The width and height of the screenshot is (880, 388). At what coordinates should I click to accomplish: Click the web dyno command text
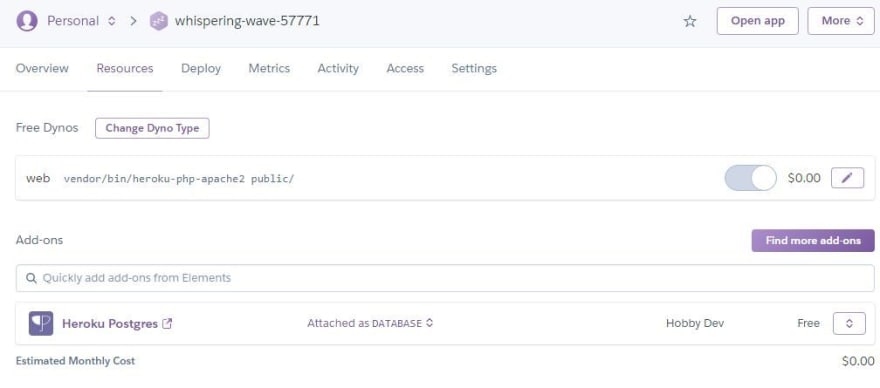(178, 179)
